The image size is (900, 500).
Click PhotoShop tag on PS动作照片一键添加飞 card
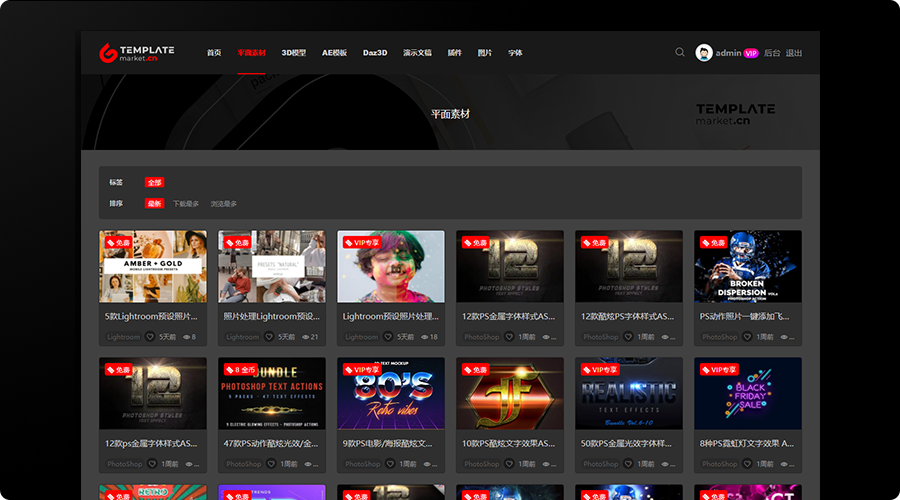pyautogui.click(x=719, y=337)
